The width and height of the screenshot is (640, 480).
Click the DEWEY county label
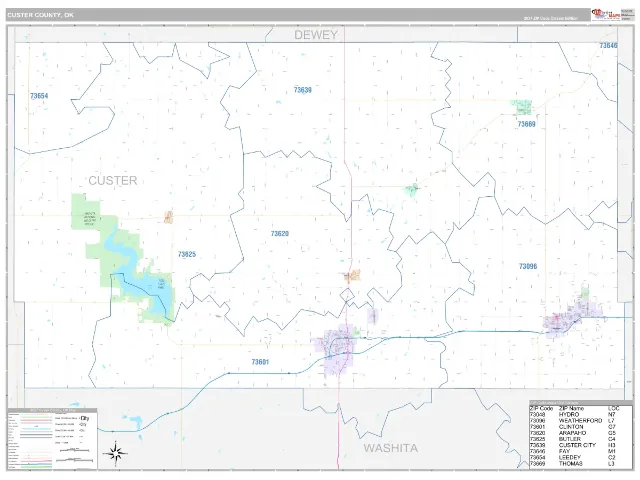click(x=316, y=35)
